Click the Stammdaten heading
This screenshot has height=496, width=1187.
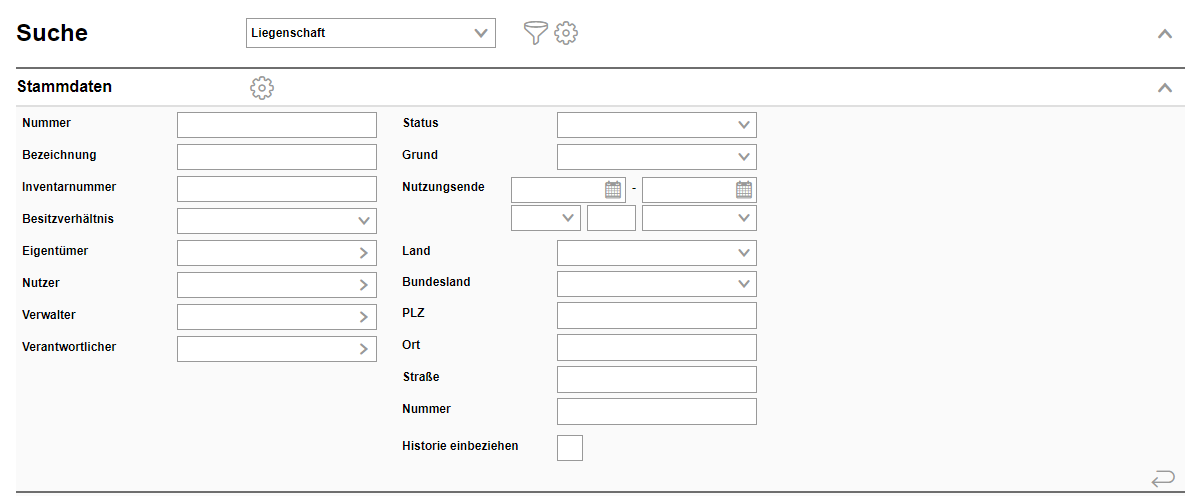point(64,86)
